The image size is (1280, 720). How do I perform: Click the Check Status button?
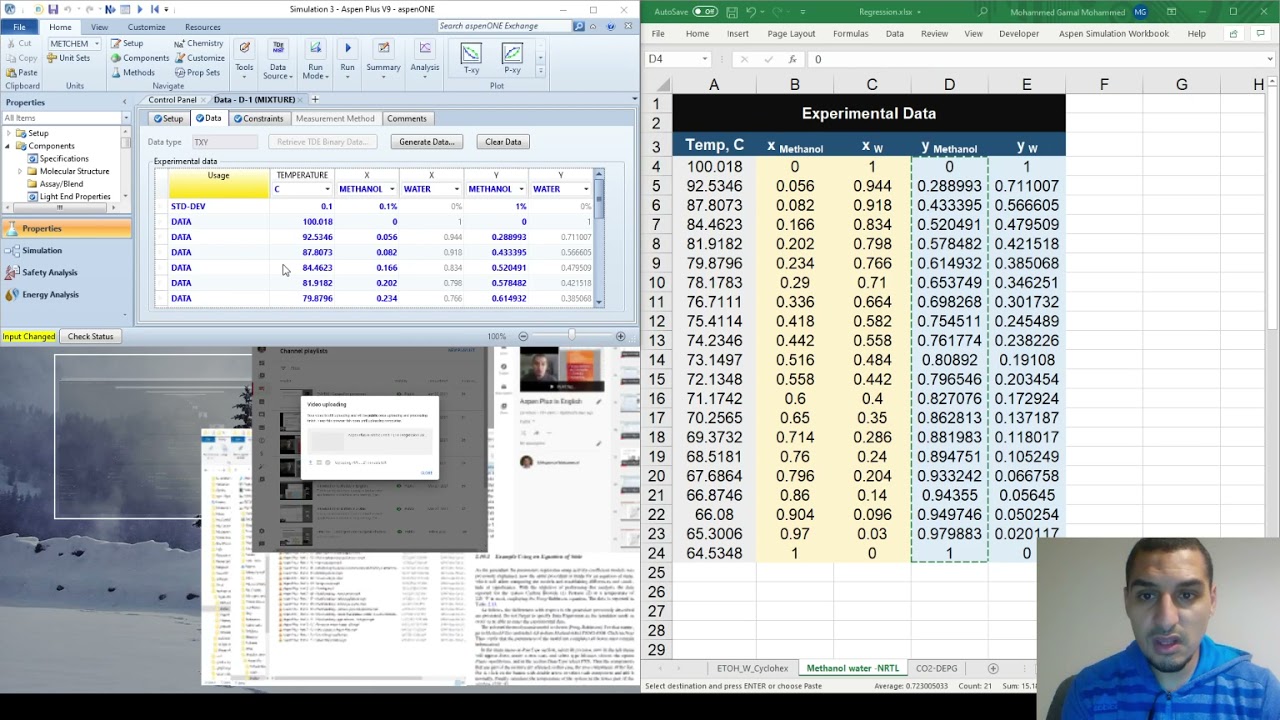91,337
